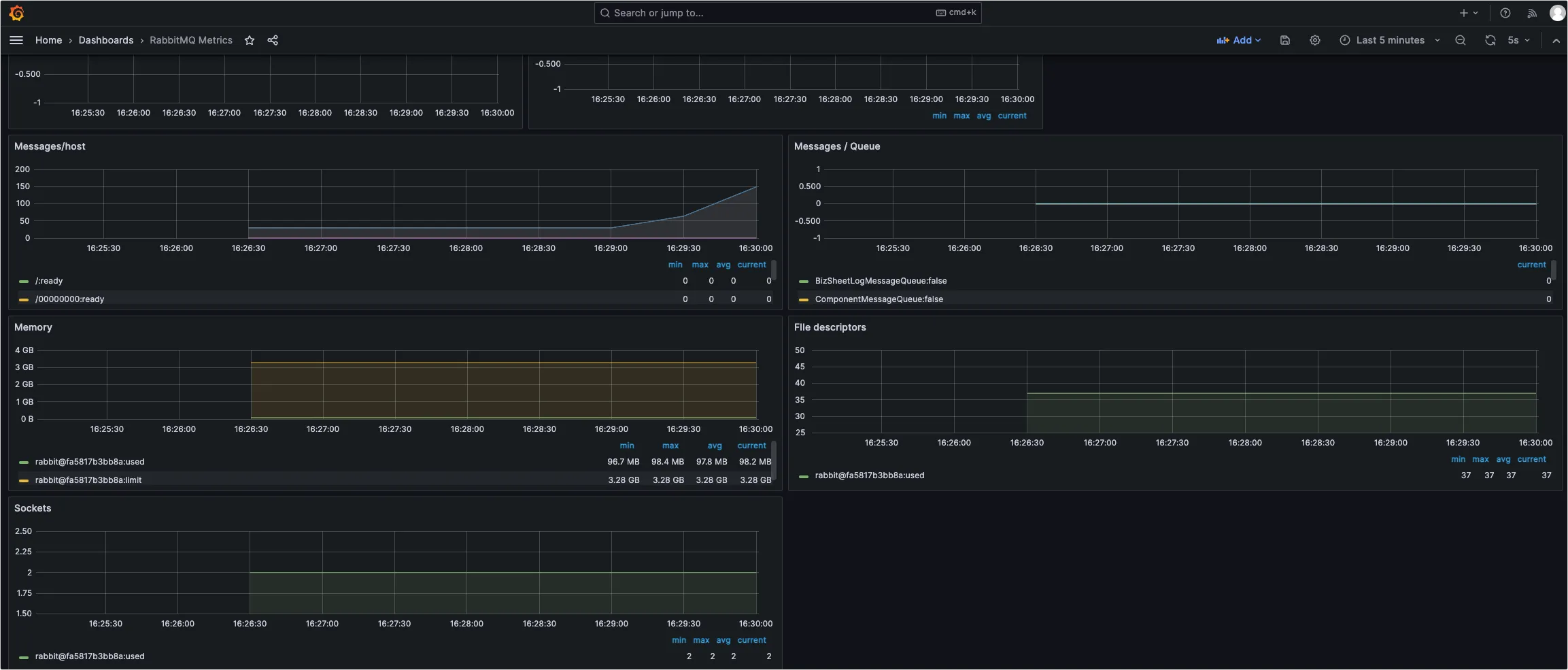
Task: Click the Grafana logo icon
Action: (17, 13)
